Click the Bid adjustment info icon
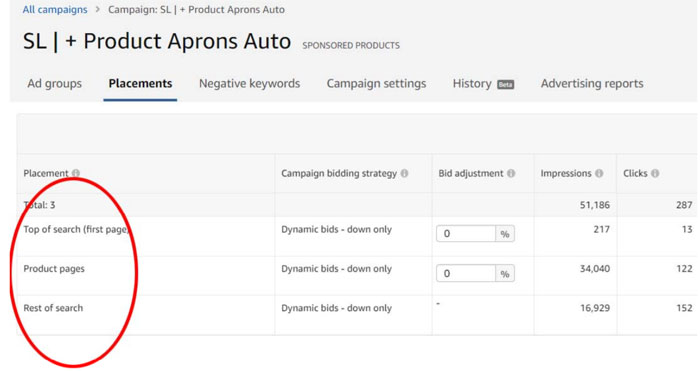The width and height of the screenshot is (700, 371). pos(511,173)
